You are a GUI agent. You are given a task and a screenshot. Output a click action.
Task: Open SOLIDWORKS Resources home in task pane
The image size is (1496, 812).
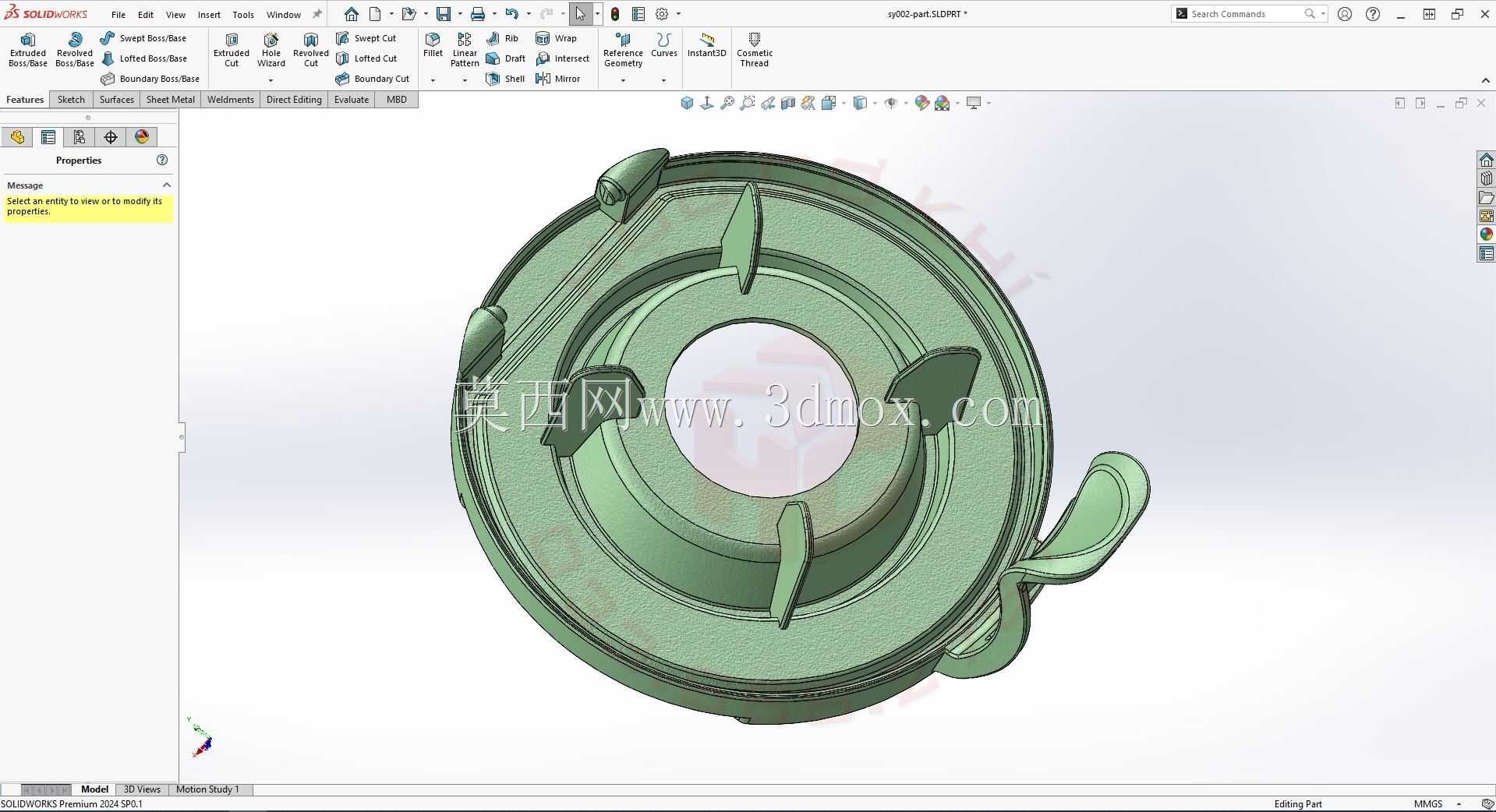[x=1486, y=160]
